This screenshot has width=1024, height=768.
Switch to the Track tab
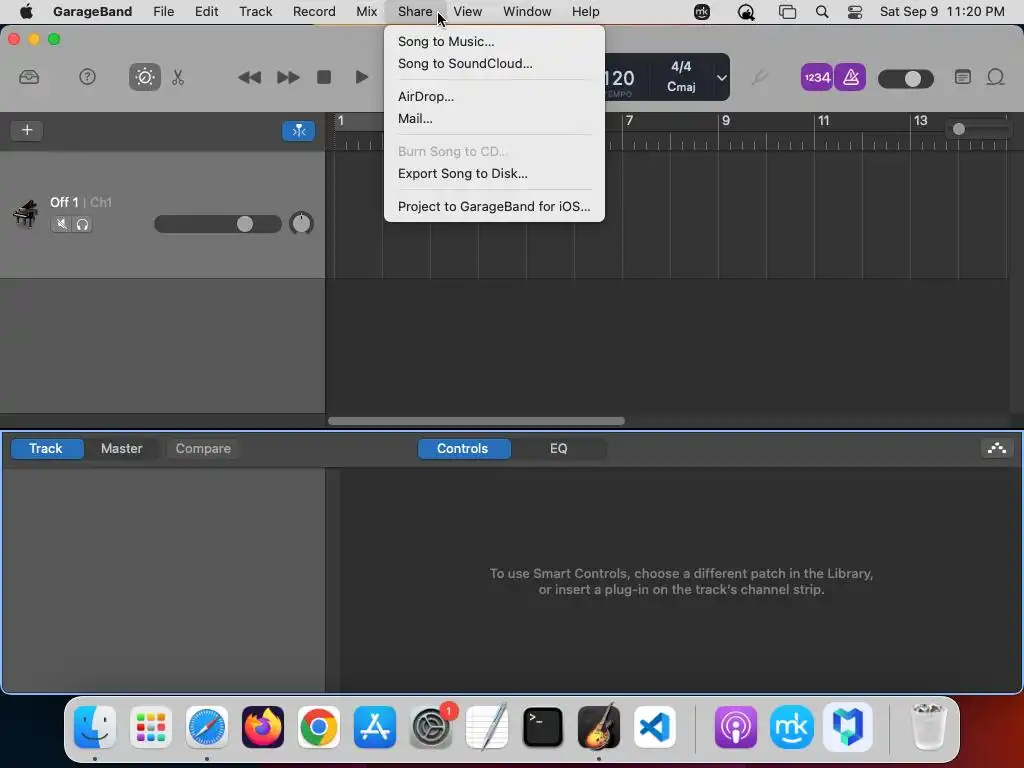pyautogui.click(x=46, y=449)
